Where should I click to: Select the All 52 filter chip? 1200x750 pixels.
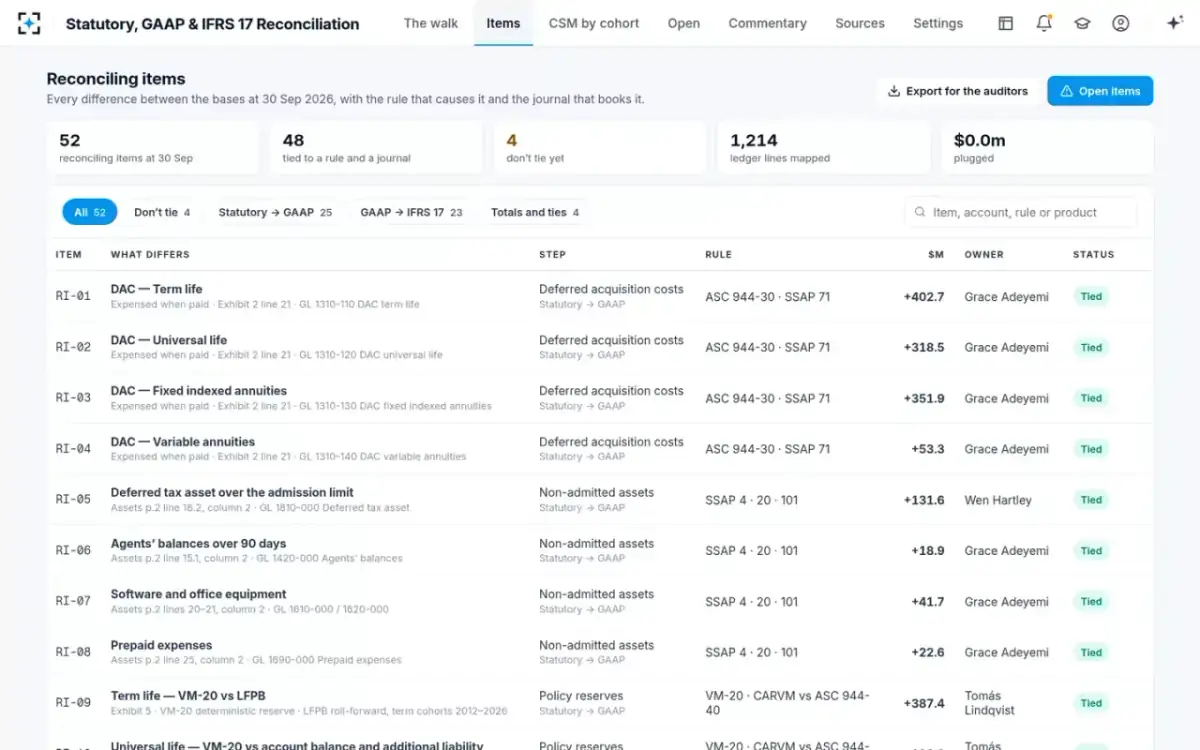tap(90, 212)
